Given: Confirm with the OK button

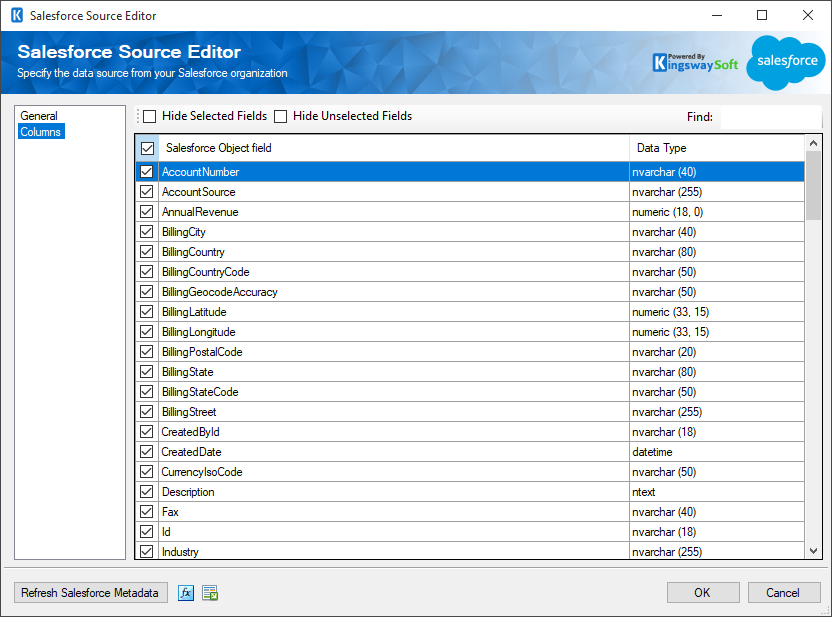Looking at the screenshot, I should 703,593.
